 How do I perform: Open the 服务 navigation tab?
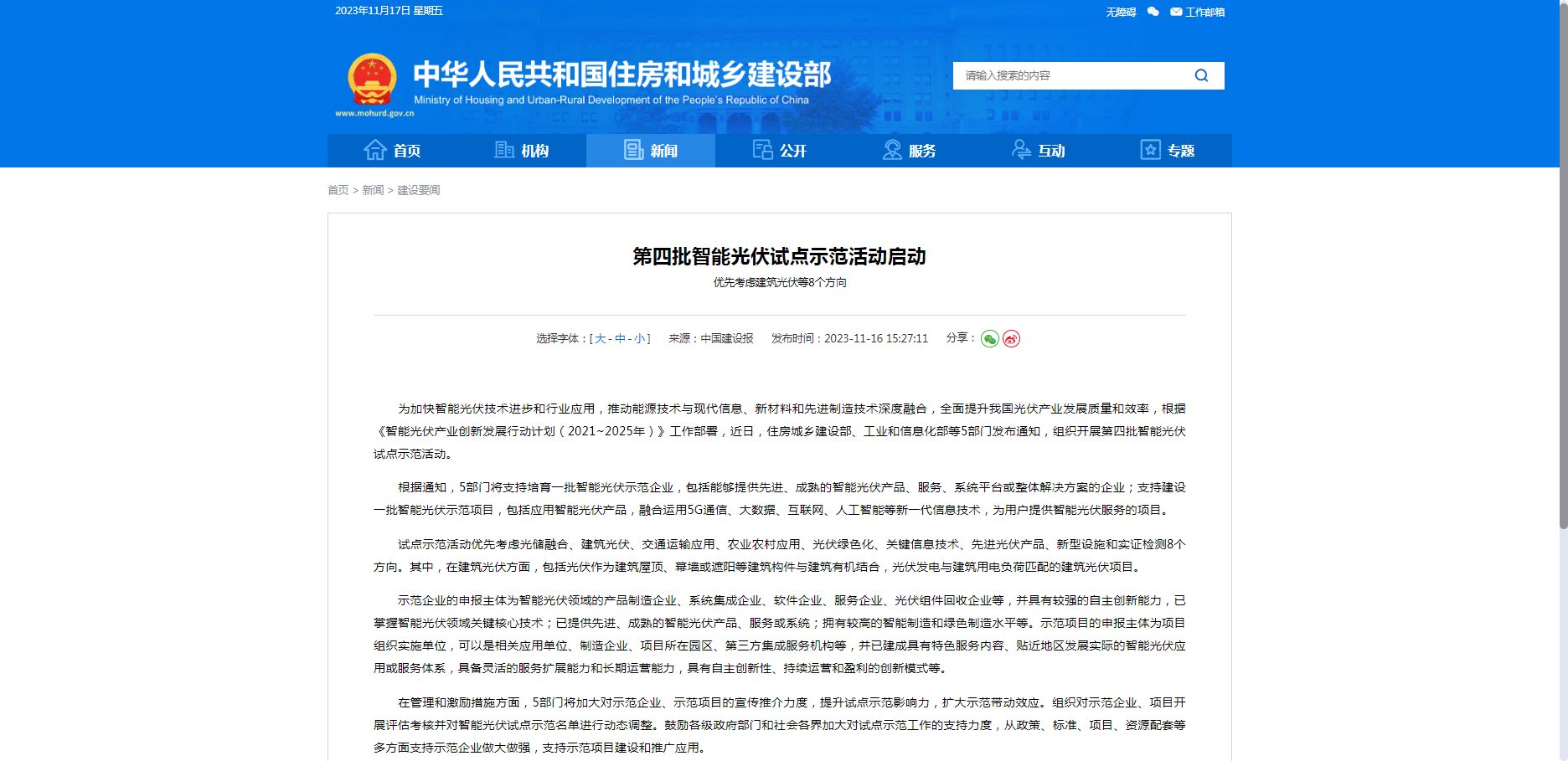tap(909, 151)
